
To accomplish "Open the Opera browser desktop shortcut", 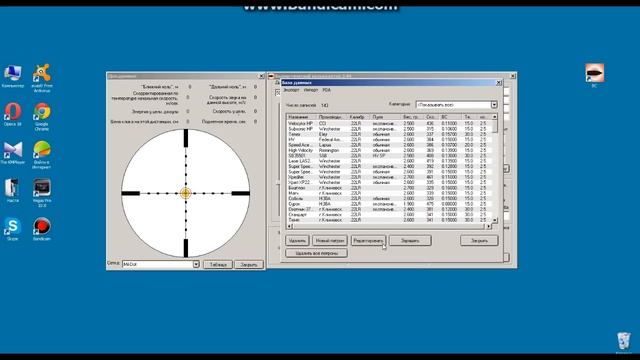I will [13, 114].
